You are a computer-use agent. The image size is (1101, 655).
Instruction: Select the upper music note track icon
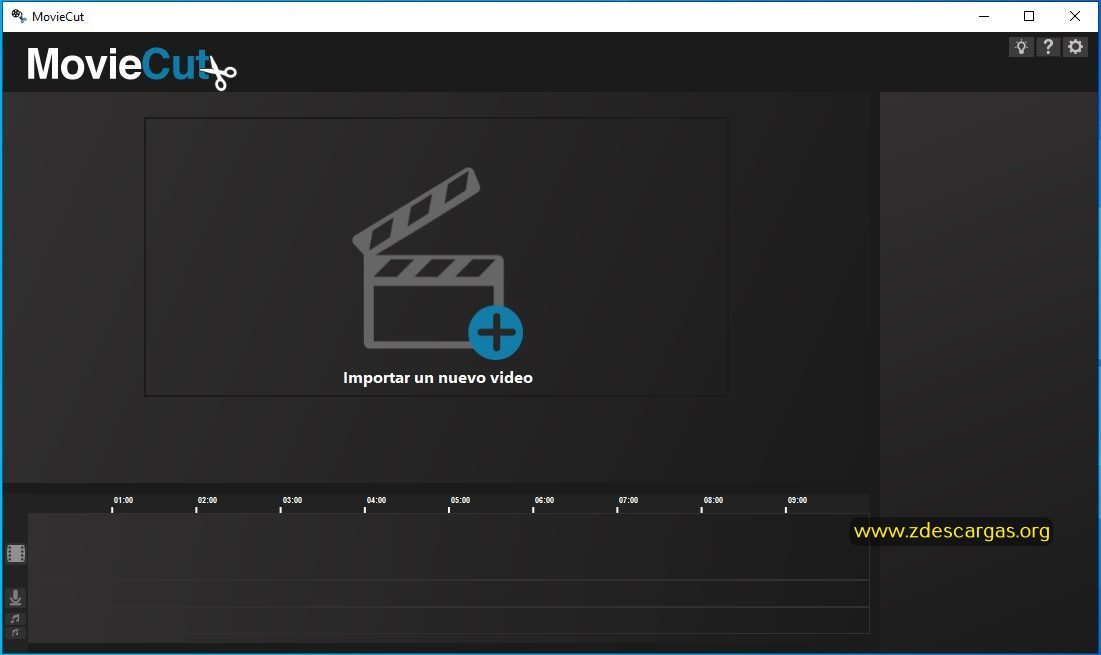(x=15, y=618)
